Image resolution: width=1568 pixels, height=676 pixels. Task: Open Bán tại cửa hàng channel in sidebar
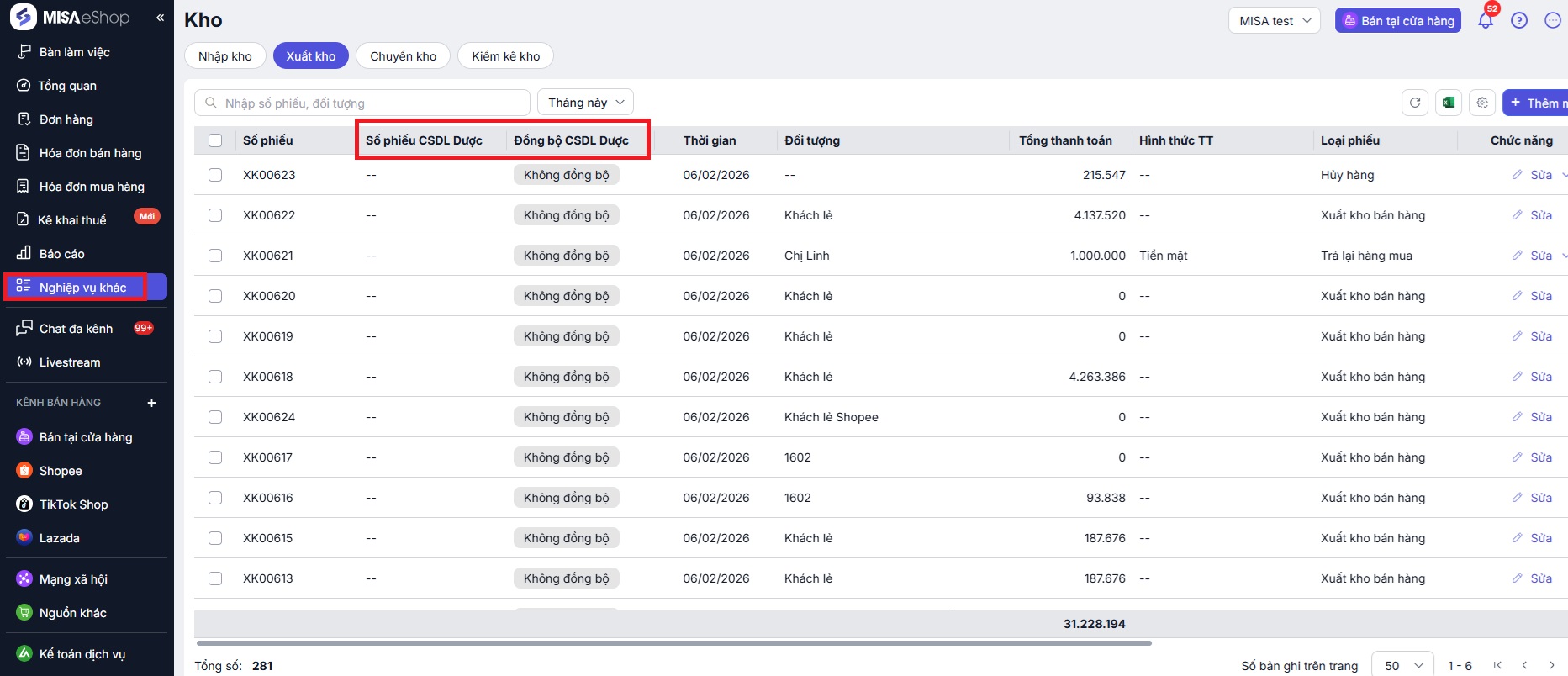point(87,437)
